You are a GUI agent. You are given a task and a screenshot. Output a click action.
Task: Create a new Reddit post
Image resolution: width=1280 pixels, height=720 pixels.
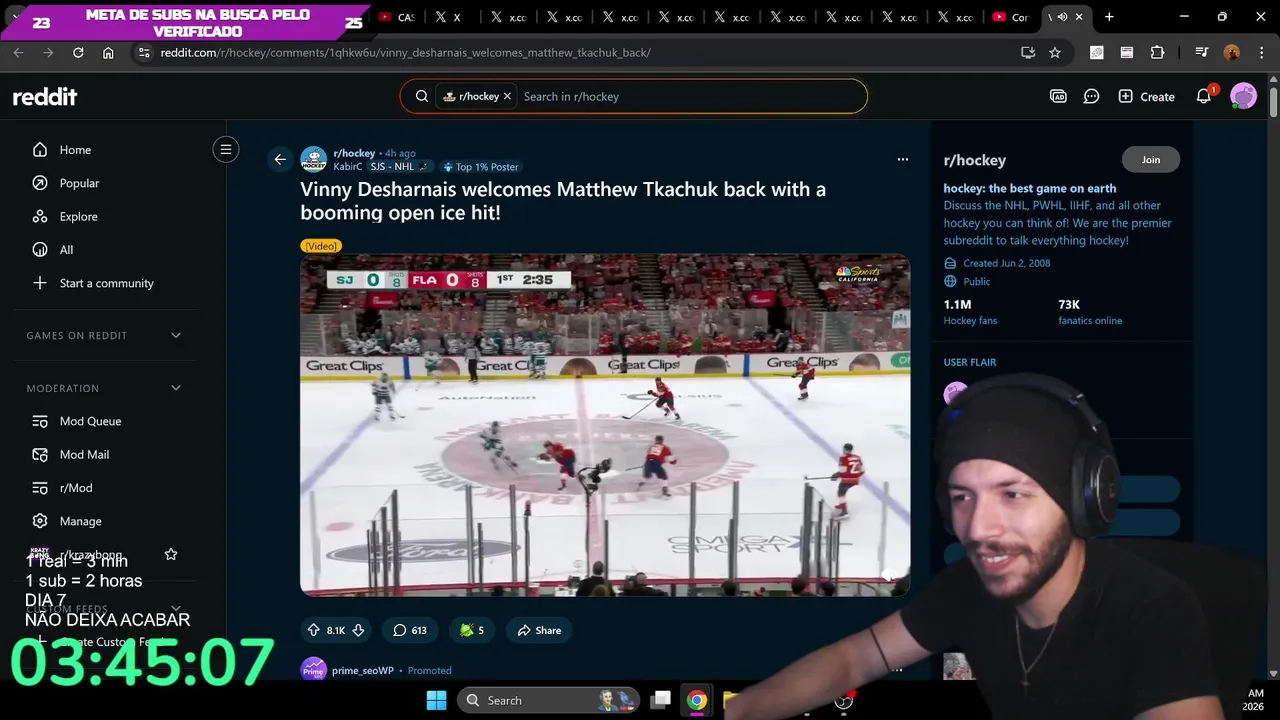1146,96
